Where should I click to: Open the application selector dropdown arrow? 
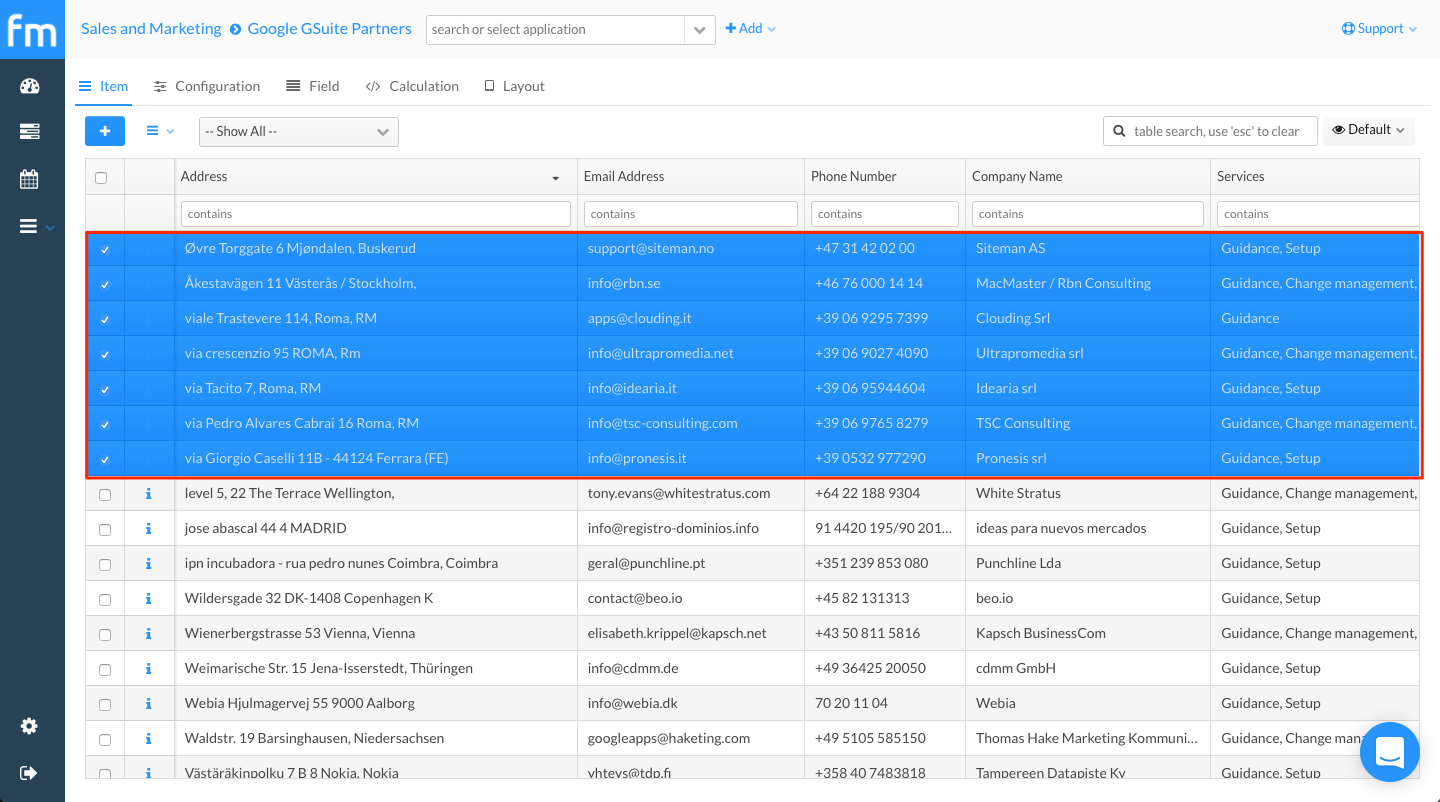[700, 30]
